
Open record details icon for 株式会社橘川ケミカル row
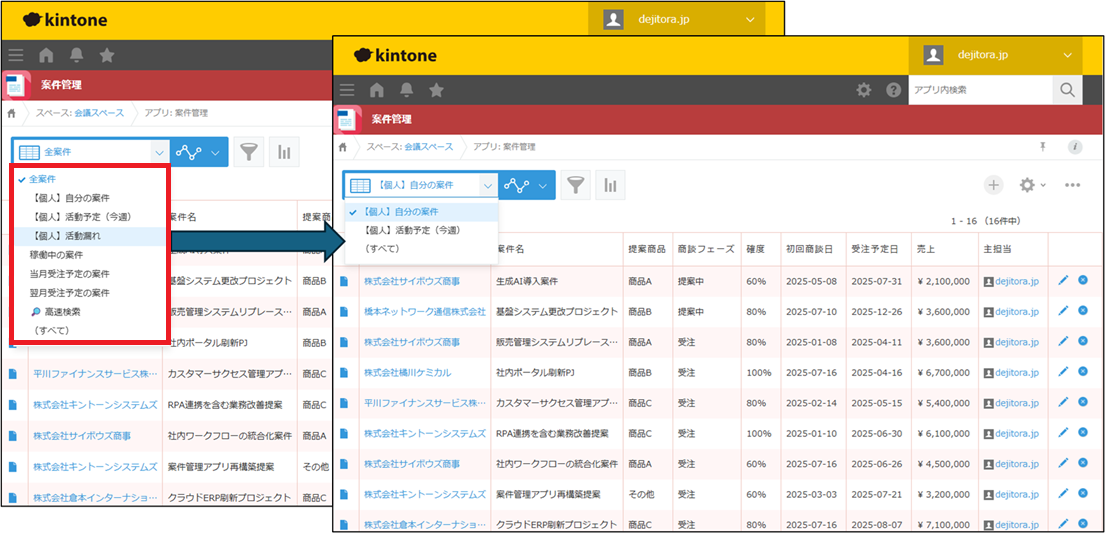(345, 373)
